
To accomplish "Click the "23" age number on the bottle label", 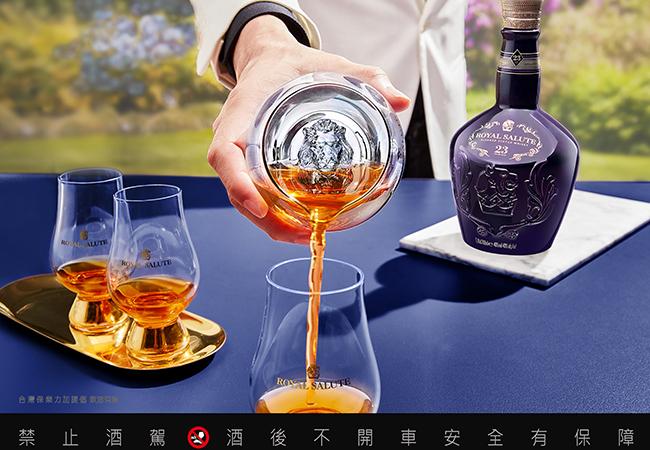I will tap(501, 150).
